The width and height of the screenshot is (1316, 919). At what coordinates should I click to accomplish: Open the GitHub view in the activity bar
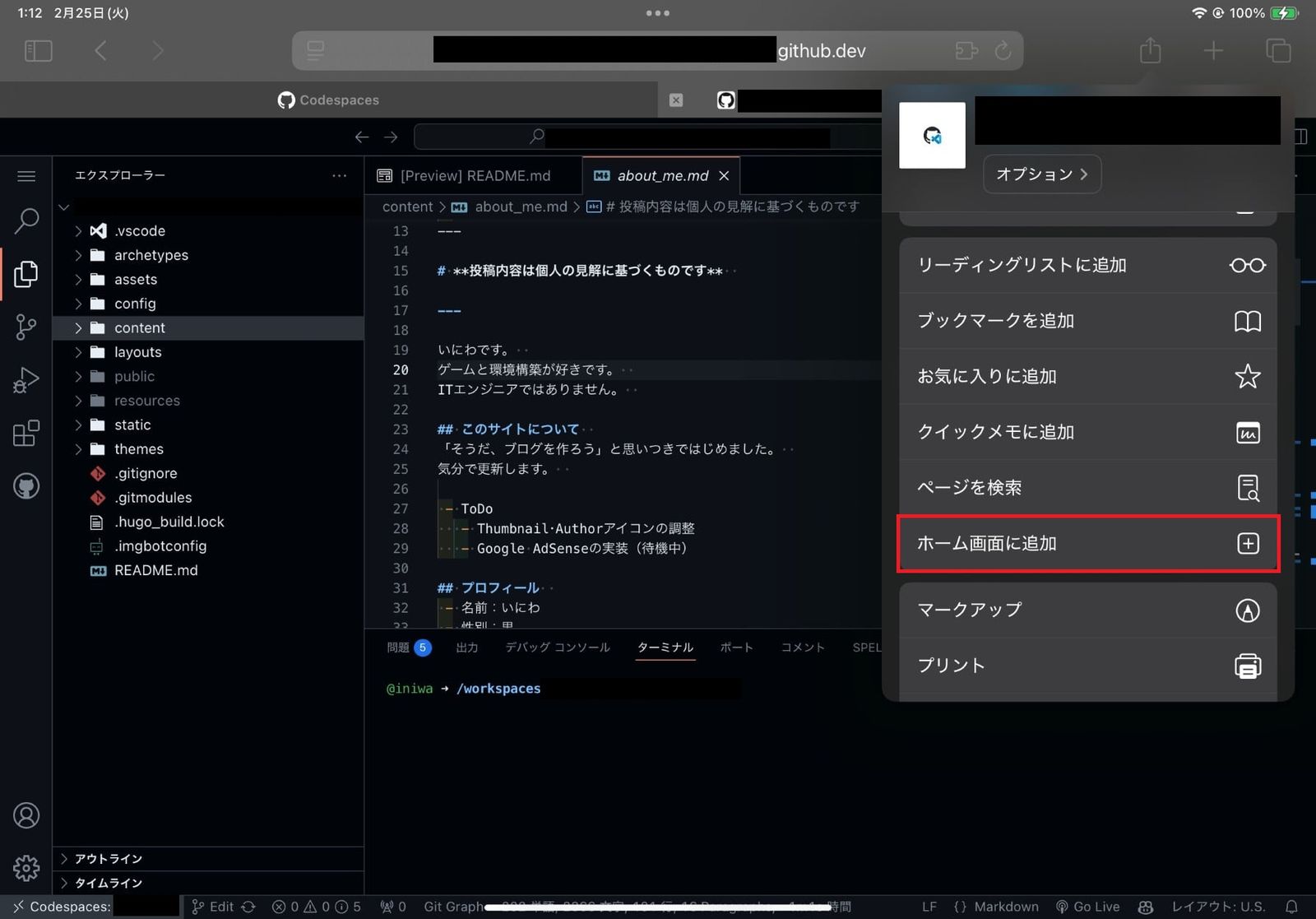[27, 486]
